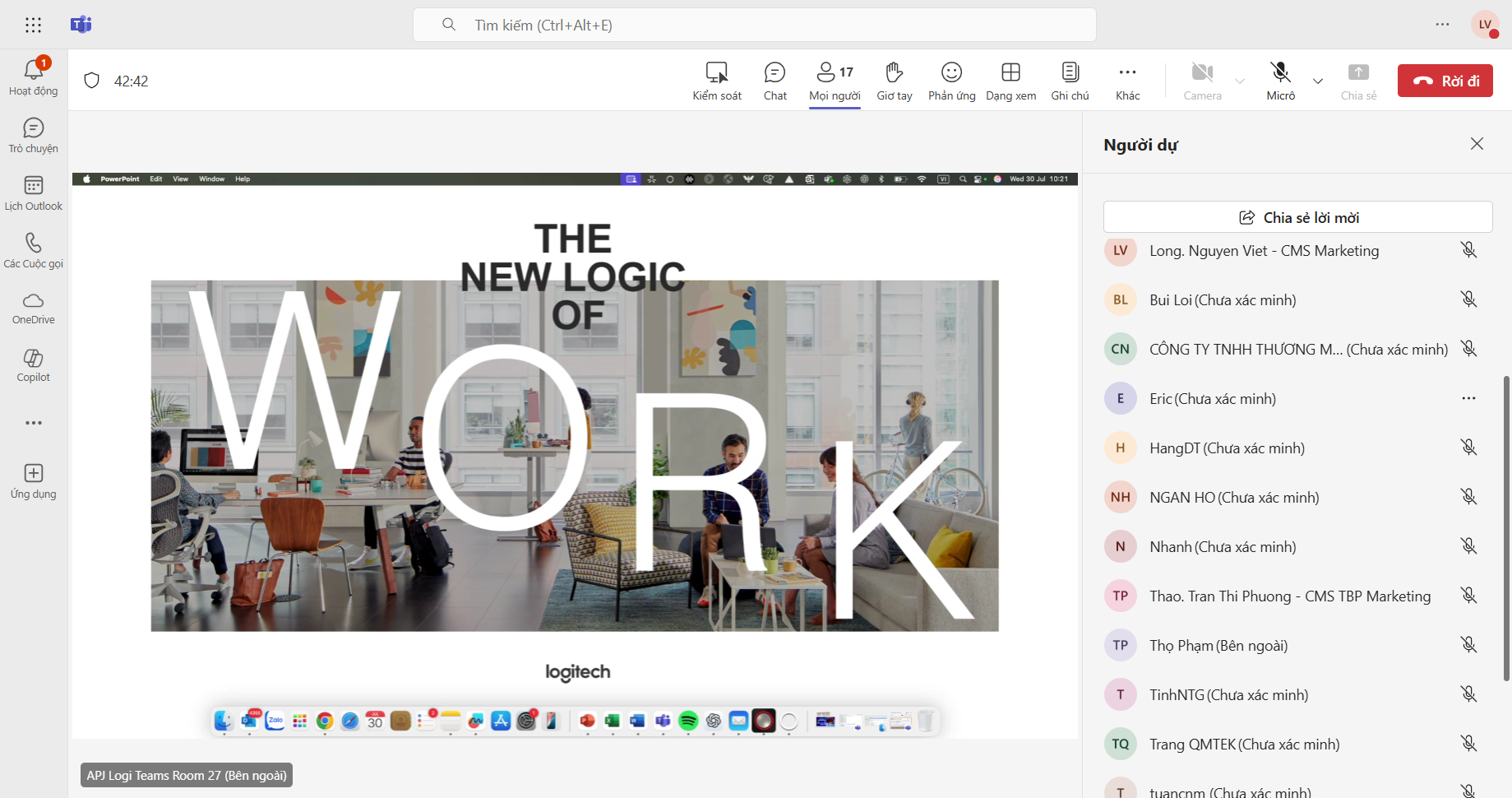1512x798 pixels.
Task: Open the Khác more actions menu
Action: click(1127, 81)
